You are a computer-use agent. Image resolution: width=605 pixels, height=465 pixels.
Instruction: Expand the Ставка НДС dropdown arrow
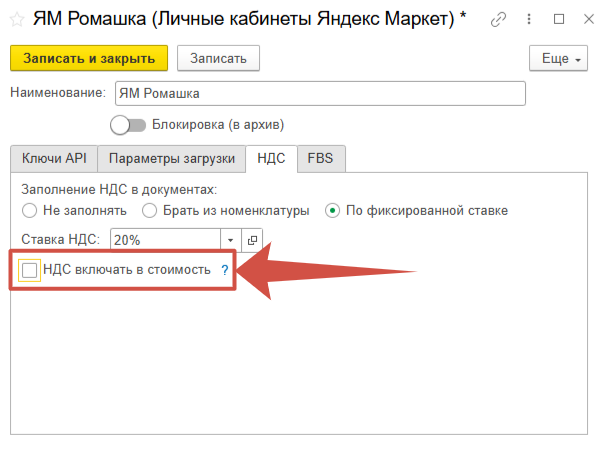230,240
